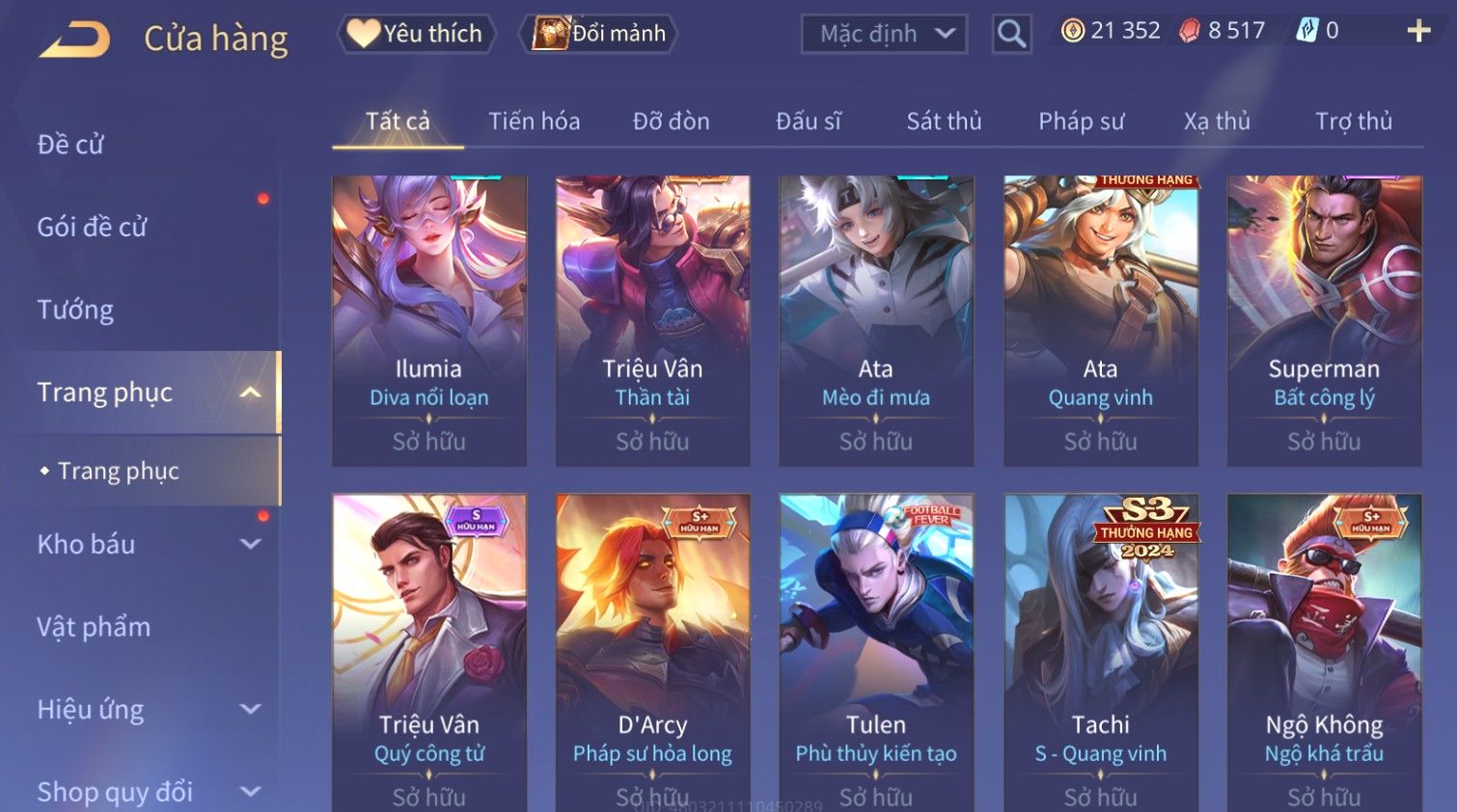Open Đổi mảnh chest exchange button

tap(598, 34)
